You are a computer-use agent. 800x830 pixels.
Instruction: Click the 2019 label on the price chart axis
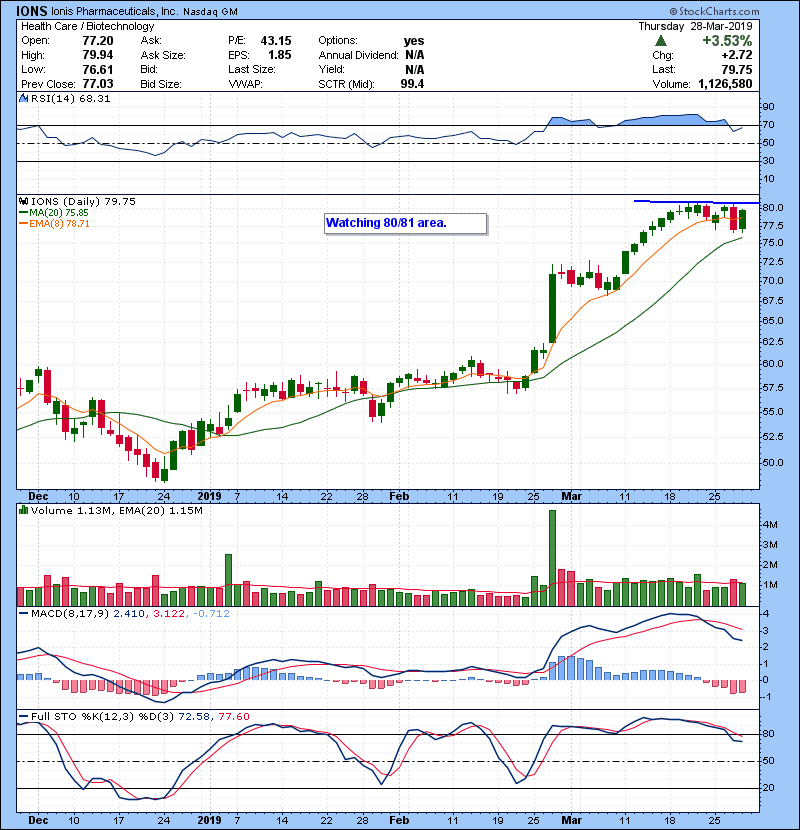(209, 497)
